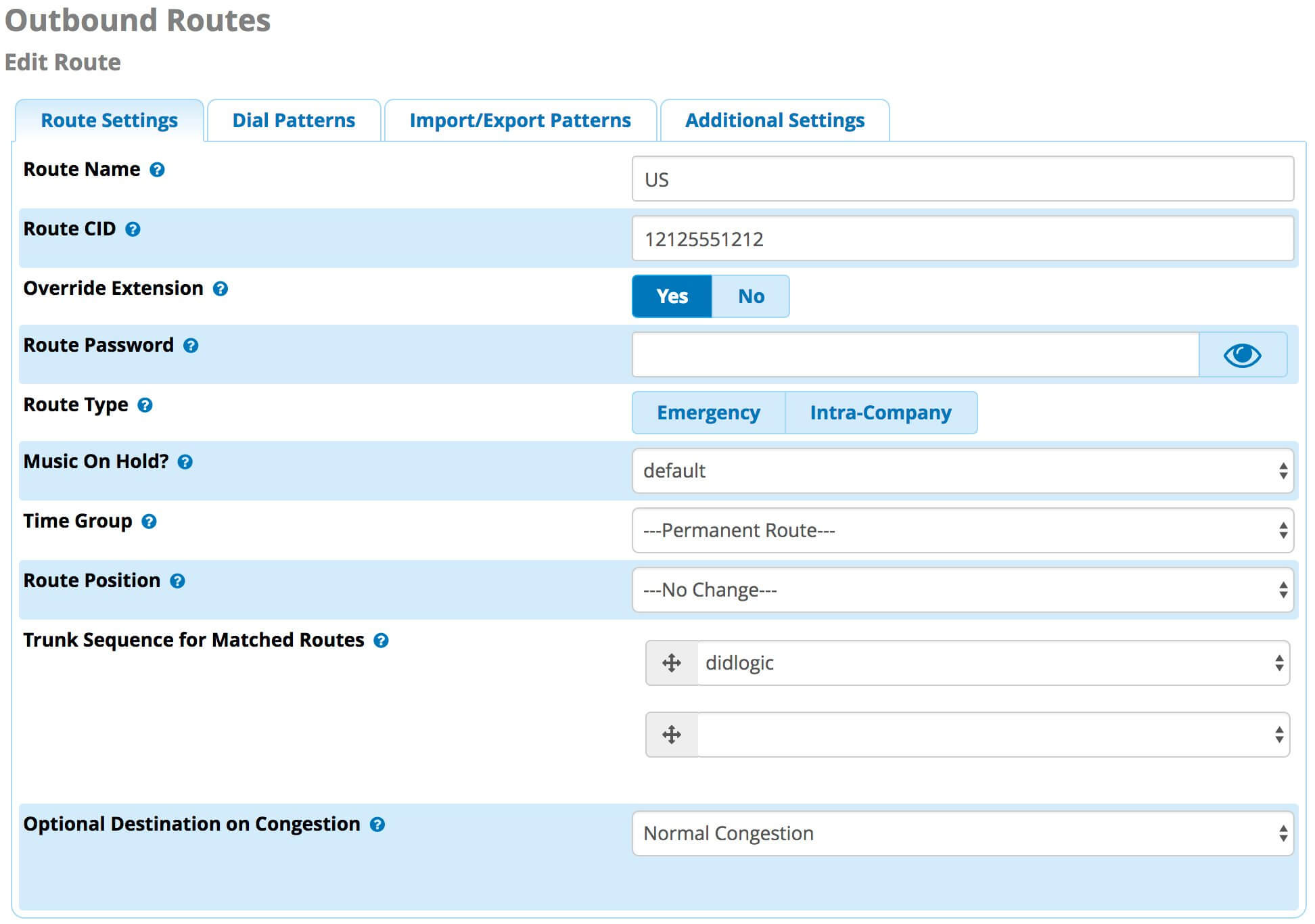Screen dimensions: 1315x924
Task: Switch to Dial Patterns tab
Action: click(x=294, y=120)
